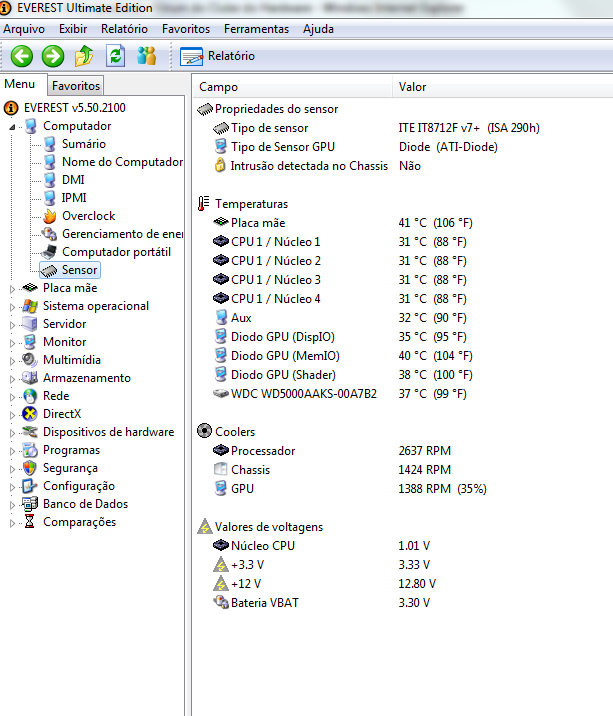
Task: Click the Valores de voltagens warning icon
Action: pyautogui.click(x=205, y=526)
